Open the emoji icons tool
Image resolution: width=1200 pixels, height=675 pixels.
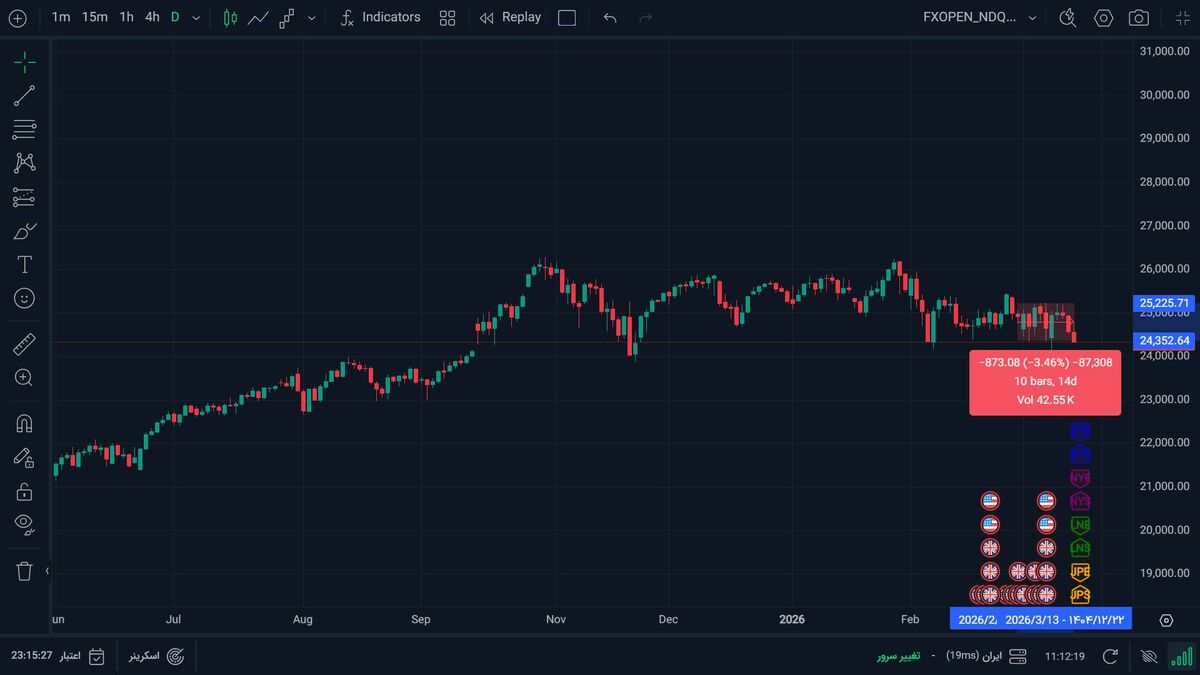pyautogui.click(x=24, y=298)
